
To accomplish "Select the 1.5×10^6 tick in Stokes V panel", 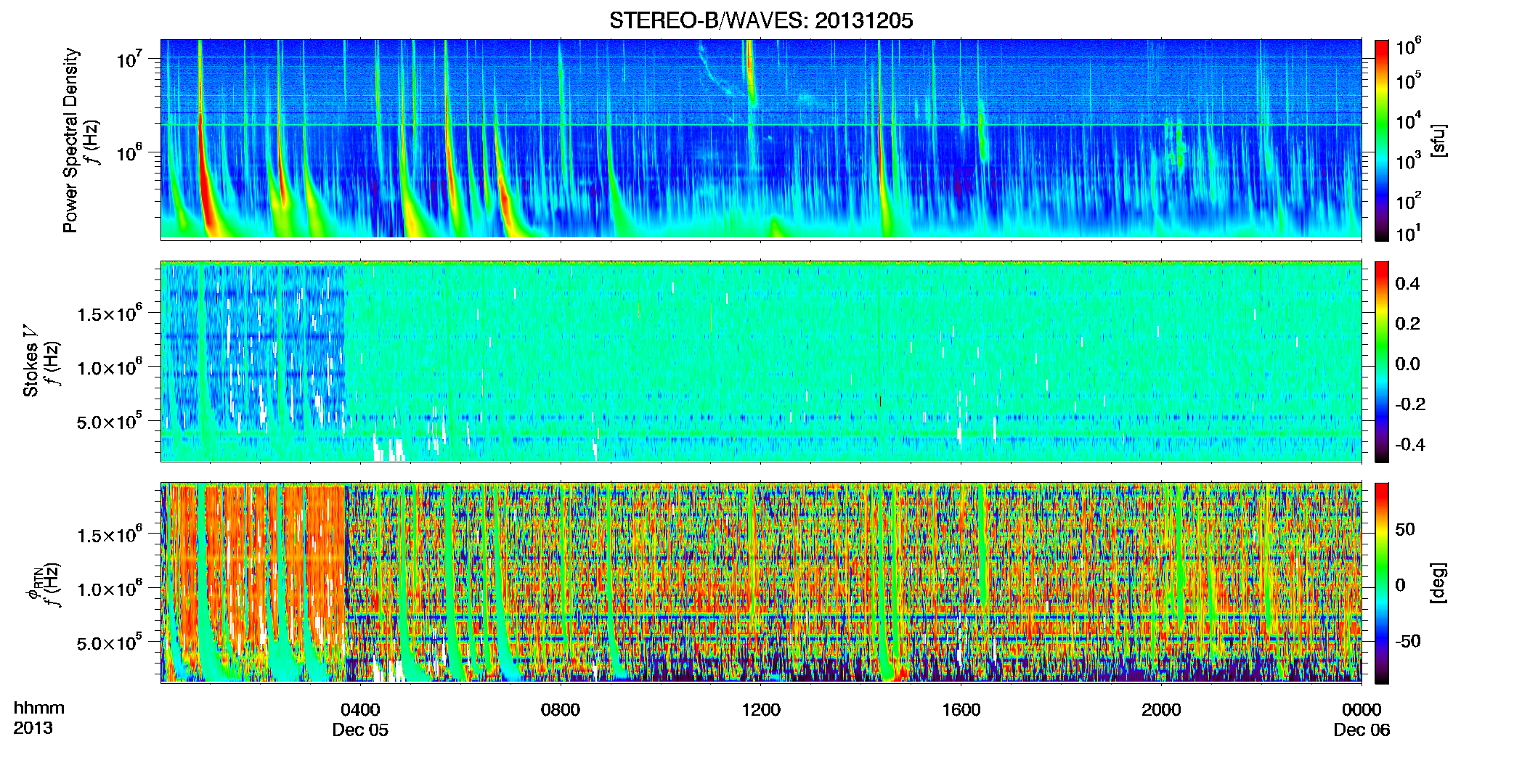I will pos(110,313).
